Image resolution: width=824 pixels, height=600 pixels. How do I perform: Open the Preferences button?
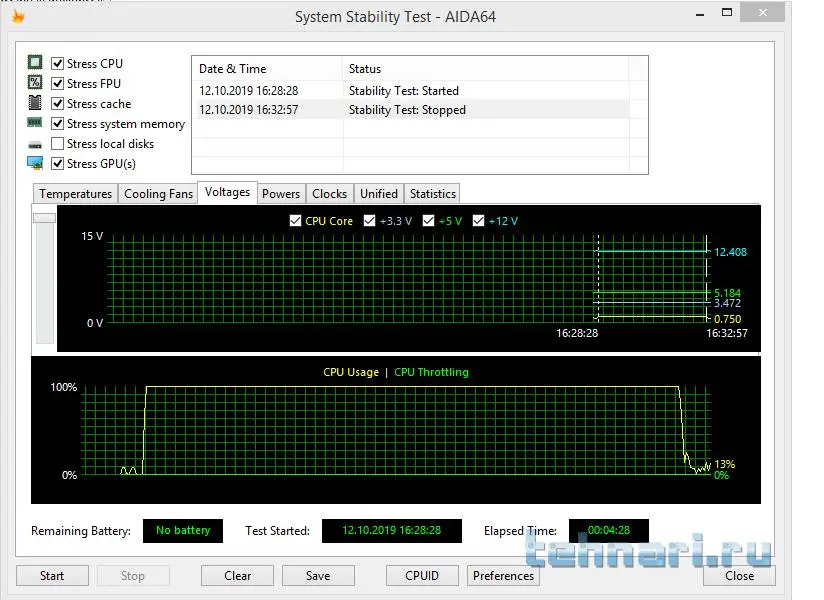[x=503, y=576]
